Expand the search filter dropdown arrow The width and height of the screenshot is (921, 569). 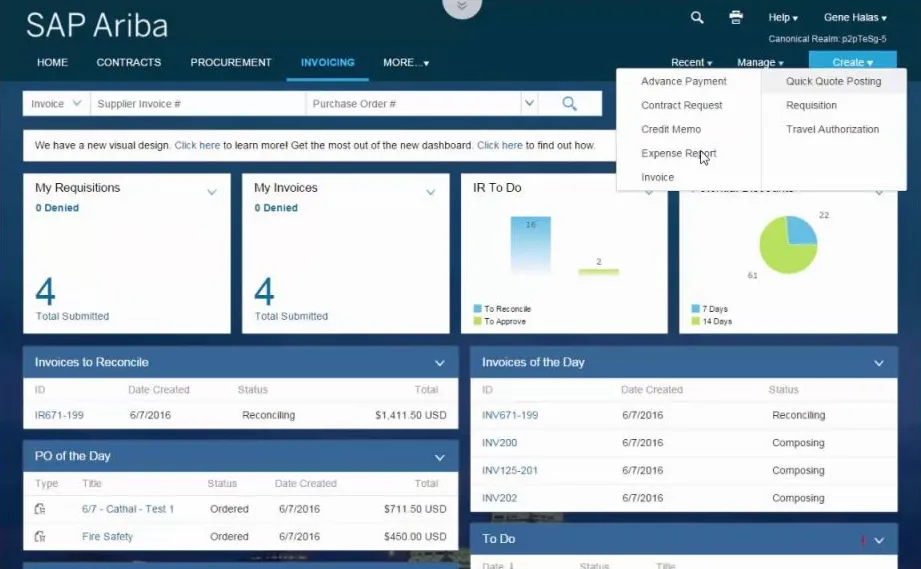[529, 103]
